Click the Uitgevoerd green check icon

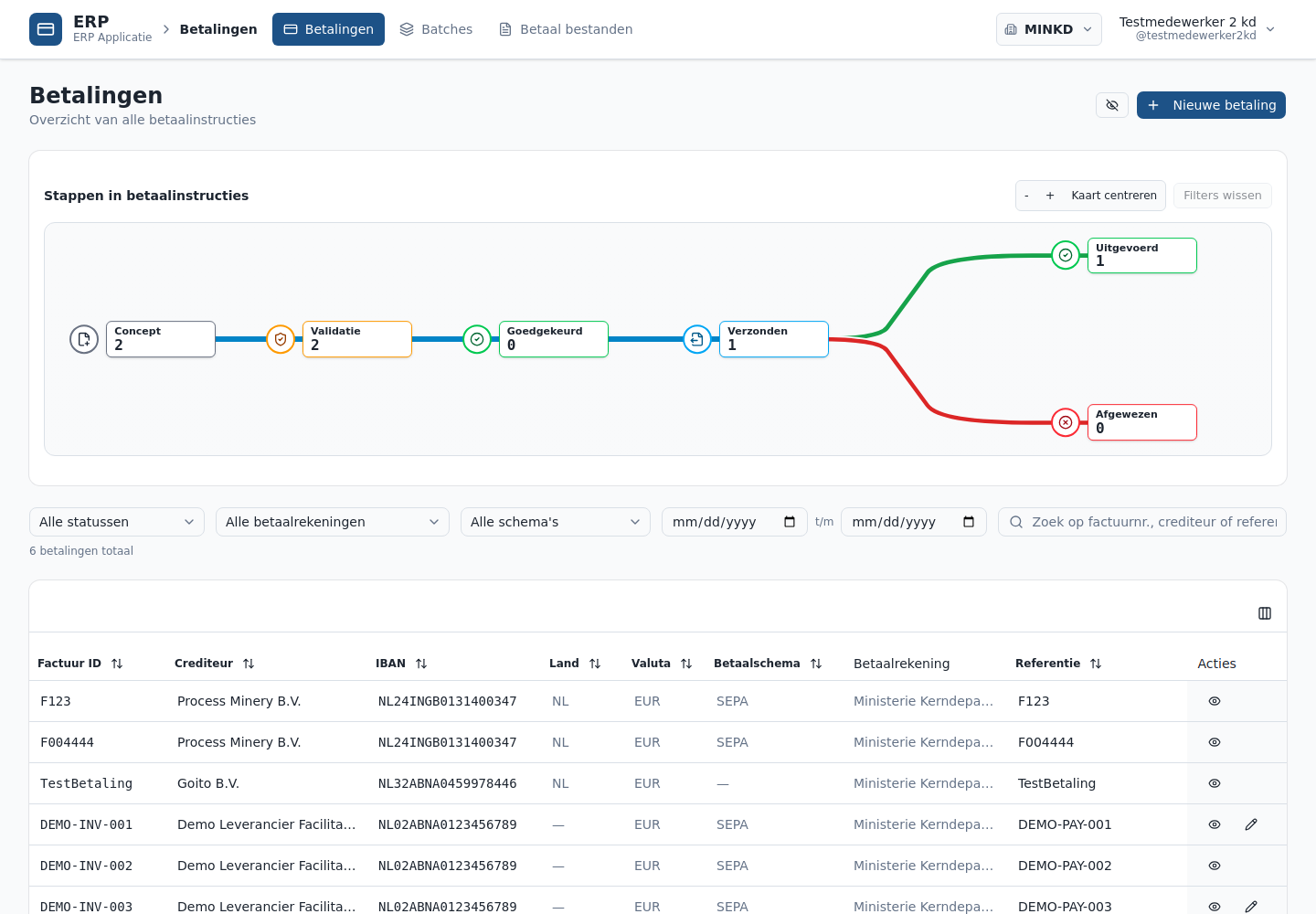tap(1066, 255)
